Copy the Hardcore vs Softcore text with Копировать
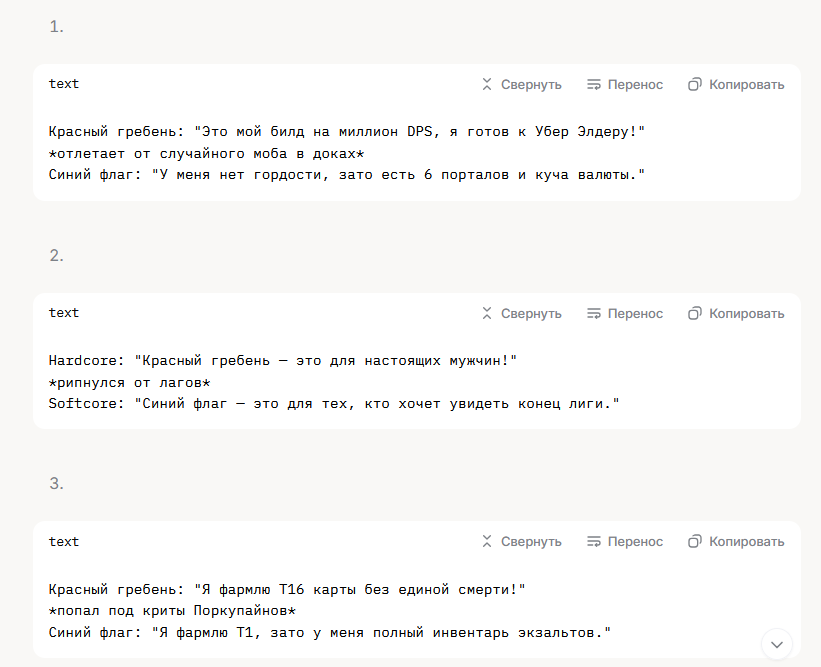This screenshot has width=821, height=667. 736,313
